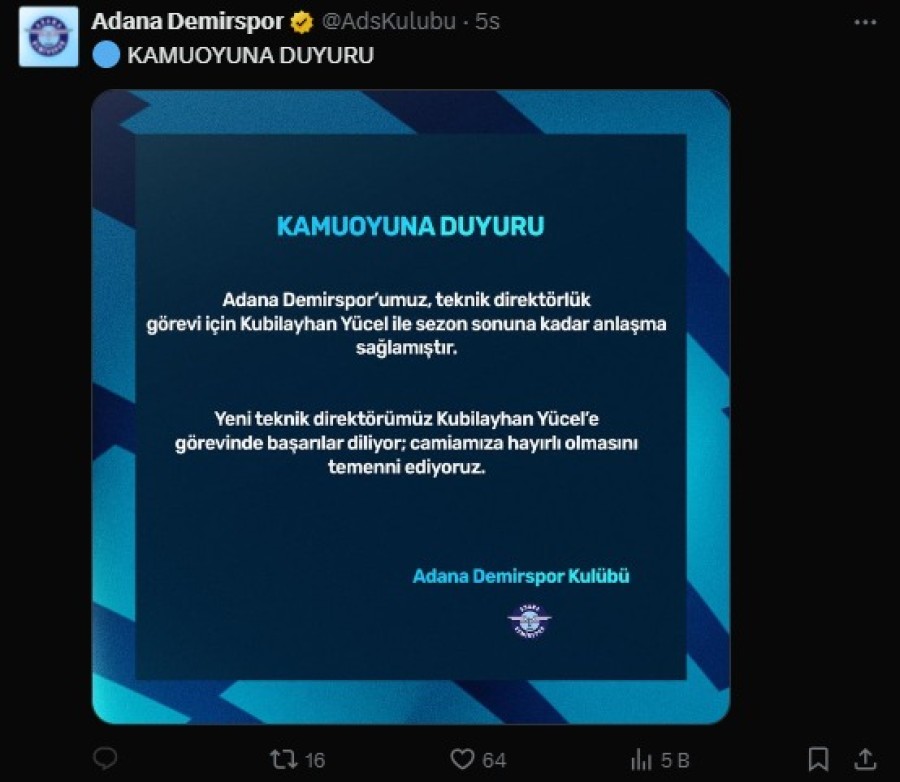
Task: Click the 5 B view count
Action: click(674, 760)
